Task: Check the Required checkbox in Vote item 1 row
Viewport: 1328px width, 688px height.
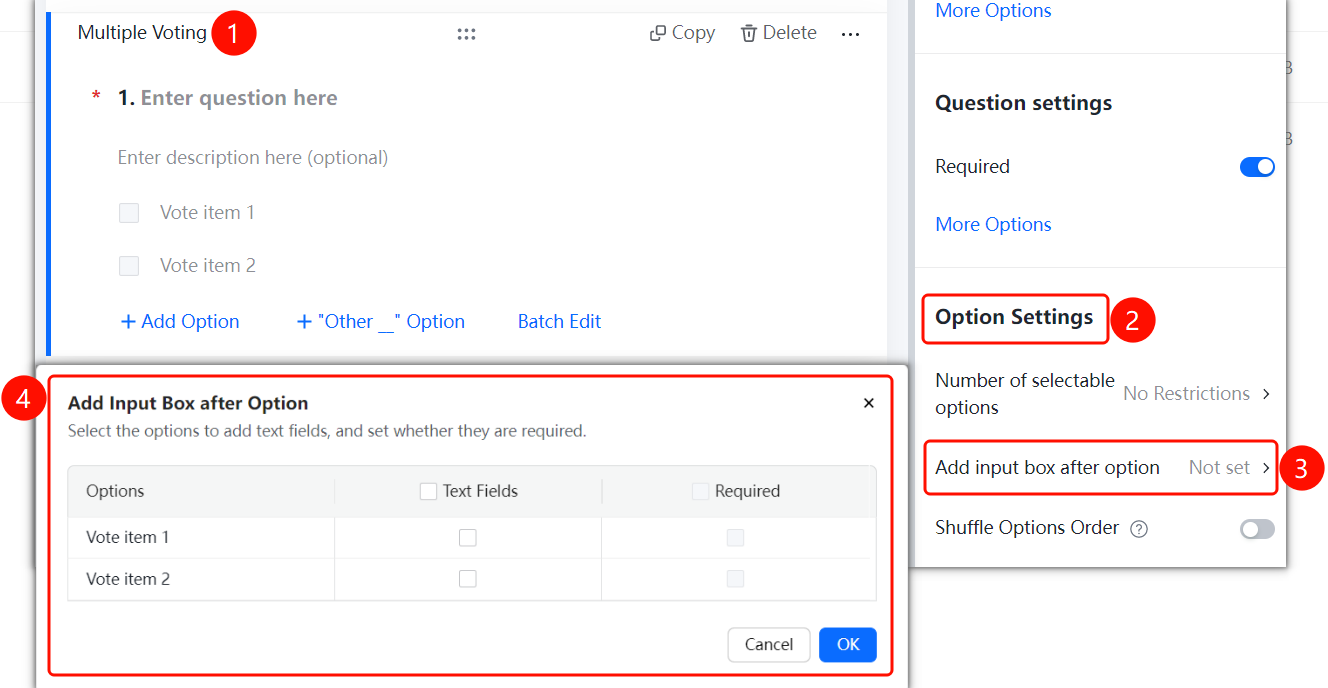Action: coord(735,538)
